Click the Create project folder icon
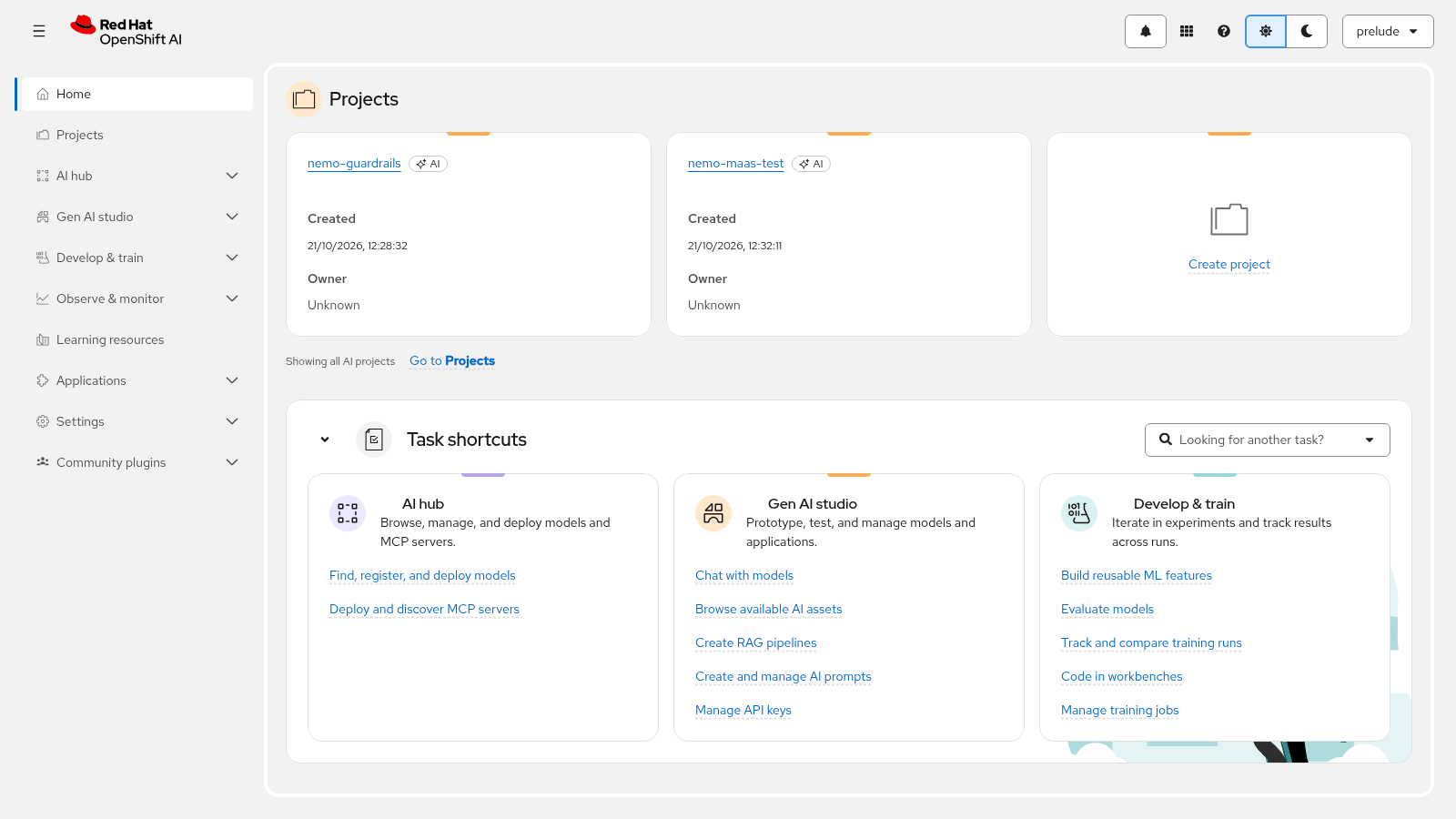 [x=1229, y=219]
